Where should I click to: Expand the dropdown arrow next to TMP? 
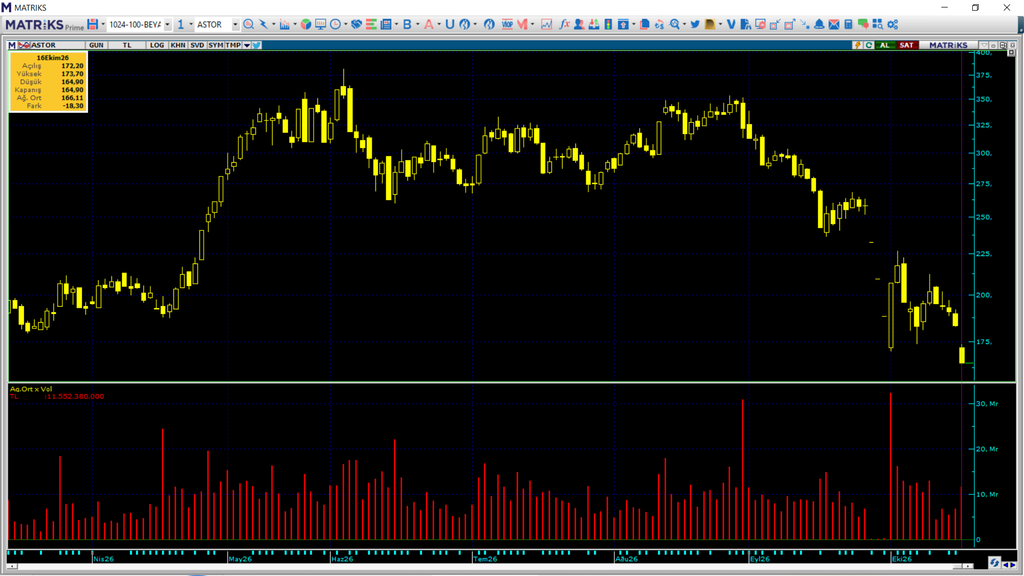point(247,45)
